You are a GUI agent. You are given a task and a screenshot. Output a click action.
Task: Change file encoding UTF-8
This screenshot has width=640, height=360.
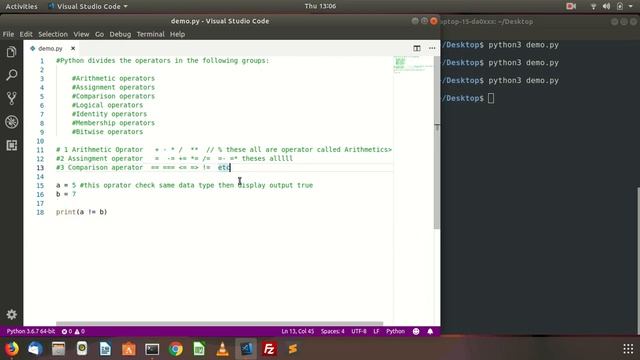click(x=359, y=331)
